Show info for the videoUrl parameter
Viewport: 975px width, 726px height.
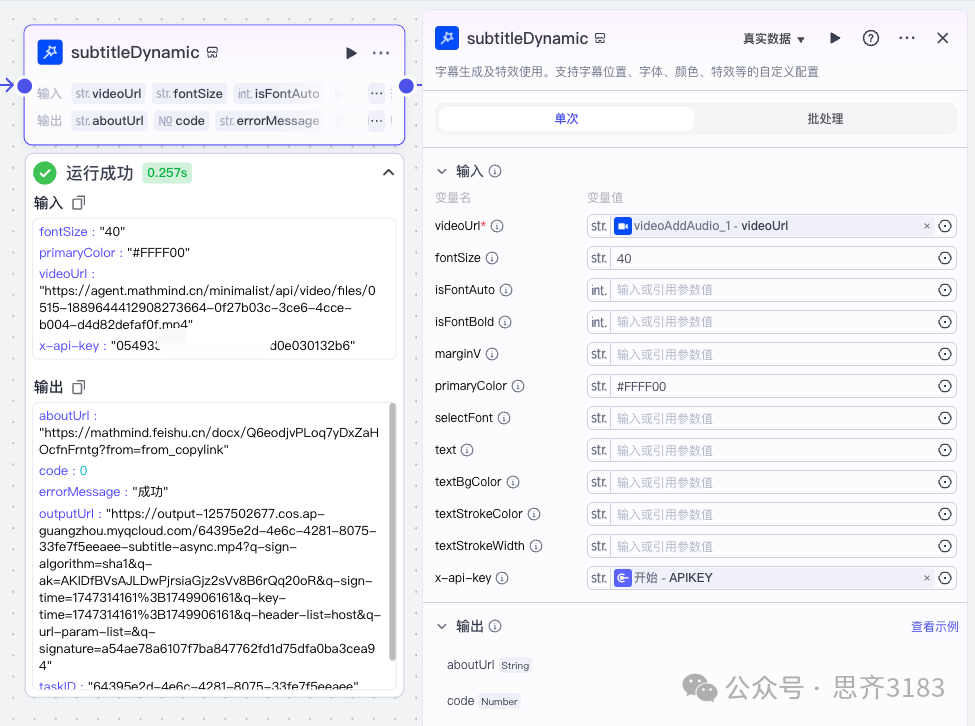point(497,226)
